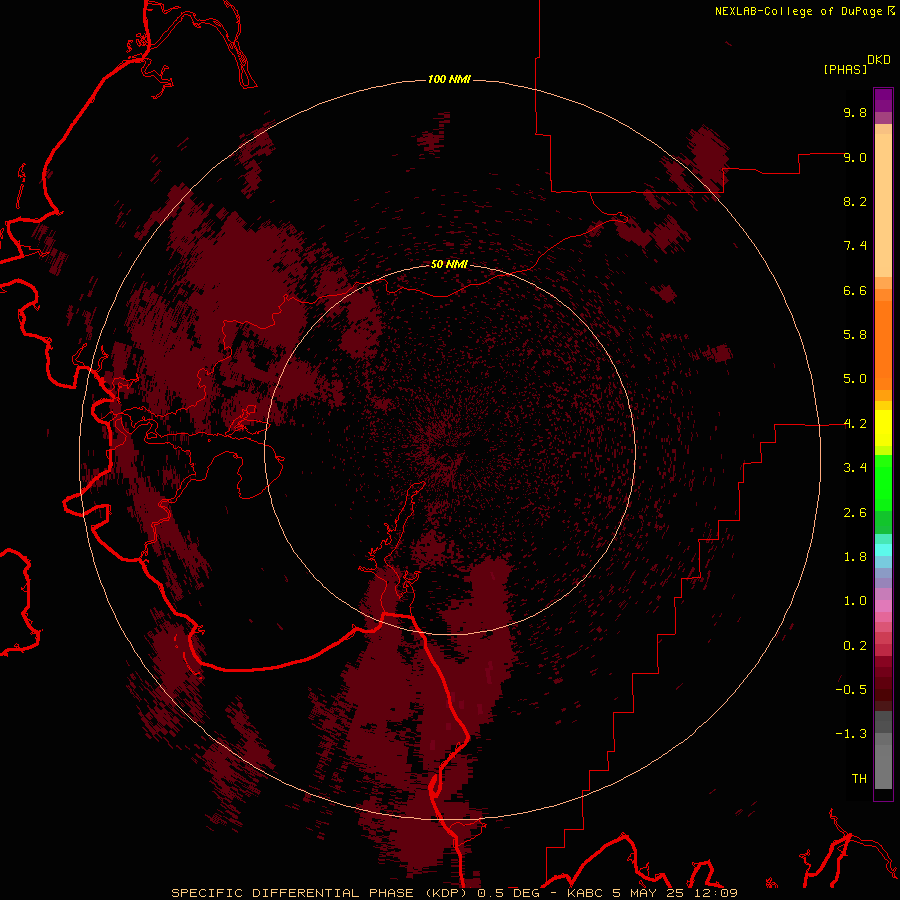900x900 pixels.
Task: Click the bright green band of the color scale
Action: pos(883,482)
